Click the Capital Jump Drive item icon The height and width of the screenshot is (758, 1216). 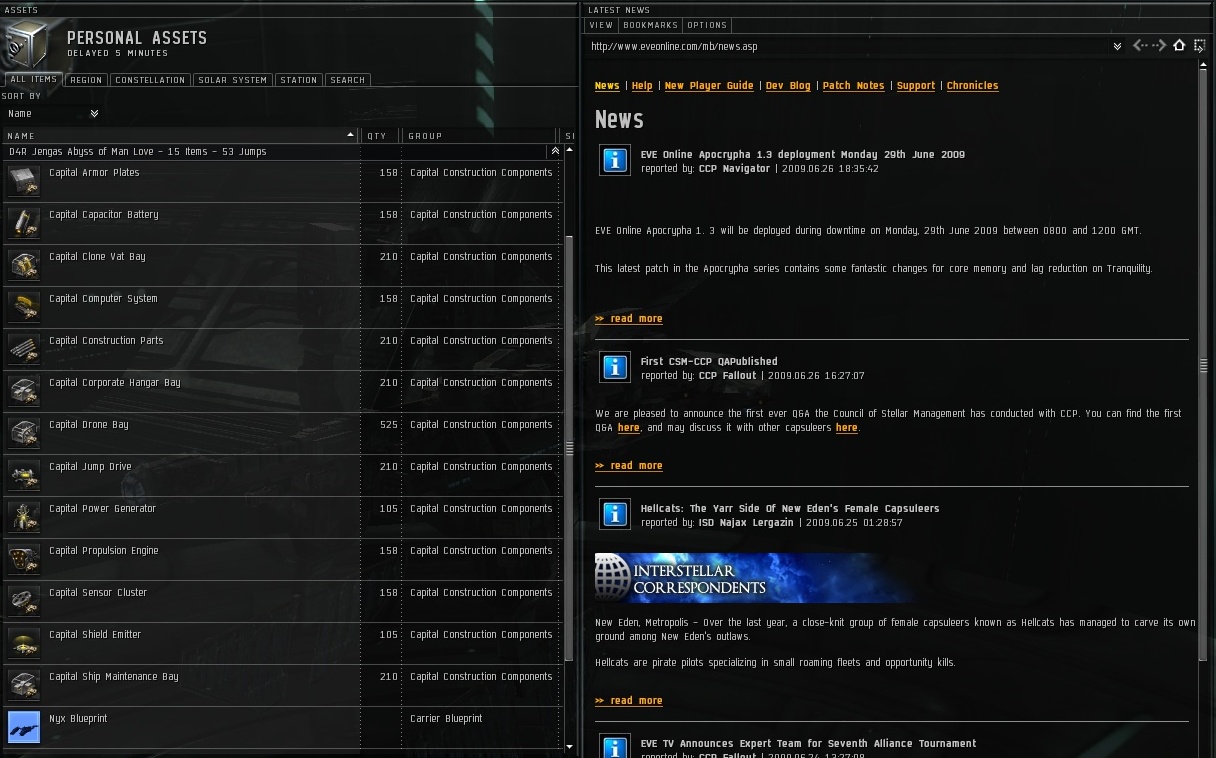tap(24, 475)
